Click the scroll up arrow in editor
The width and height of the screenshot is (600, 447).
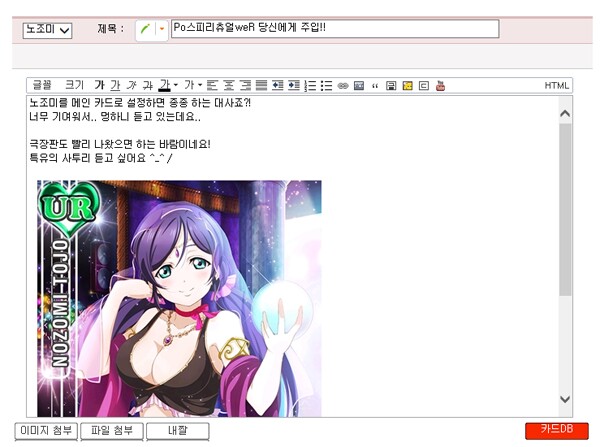565,113
